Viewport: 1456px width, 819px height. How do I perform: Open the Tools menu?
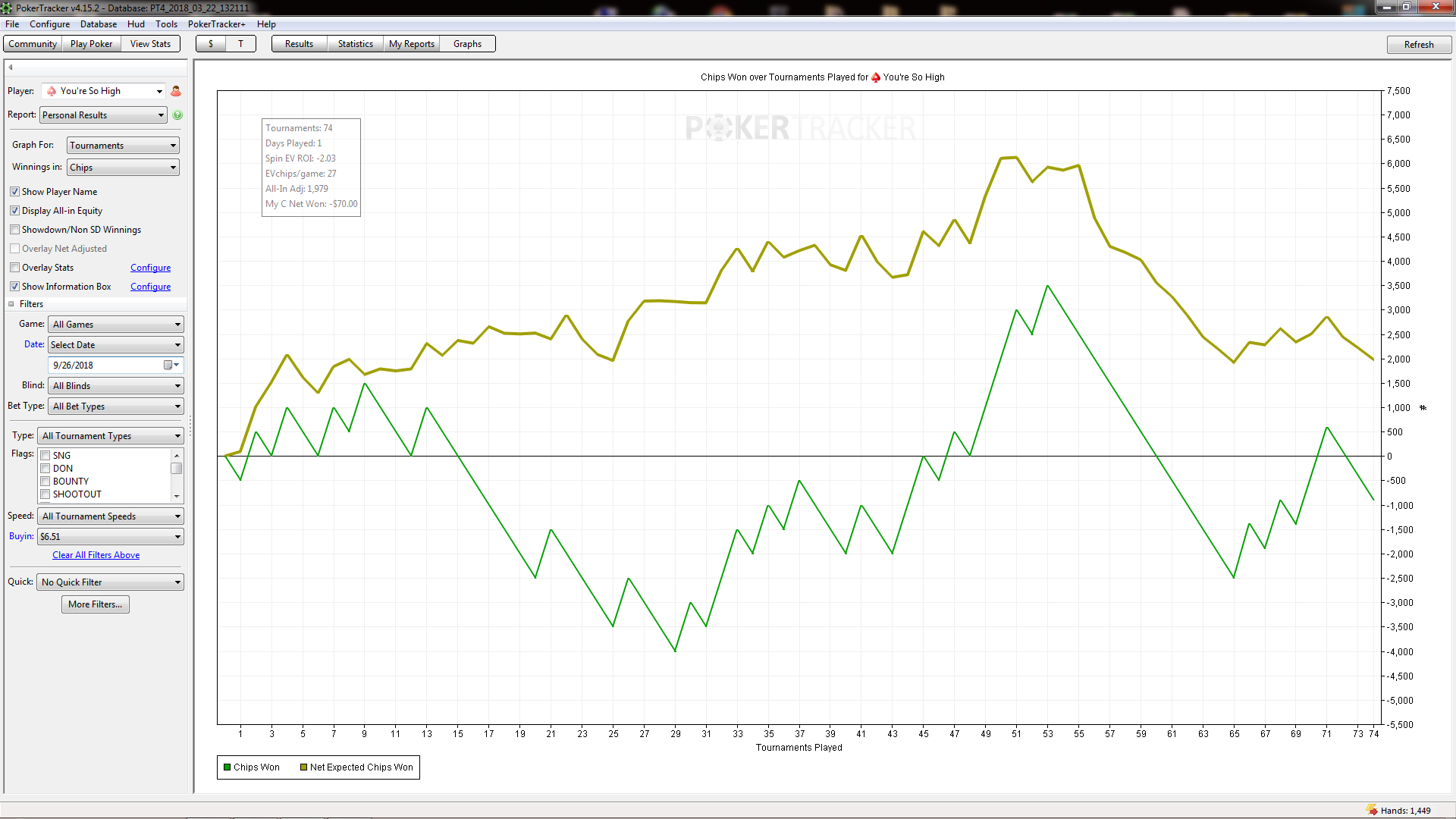[x=167, y=24]
